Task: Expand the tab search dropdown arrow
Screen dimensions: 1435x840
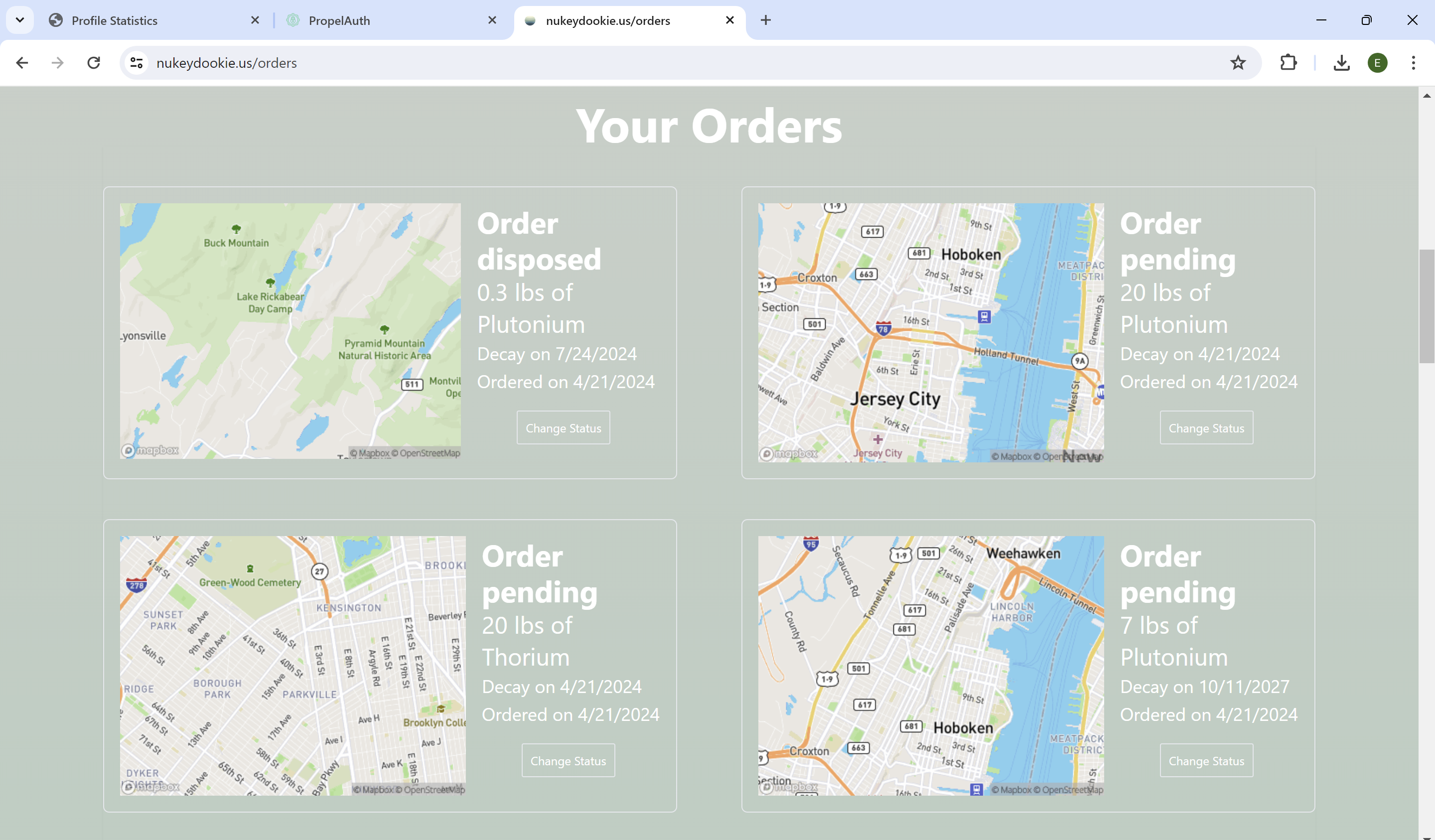Action: point(20,20)
